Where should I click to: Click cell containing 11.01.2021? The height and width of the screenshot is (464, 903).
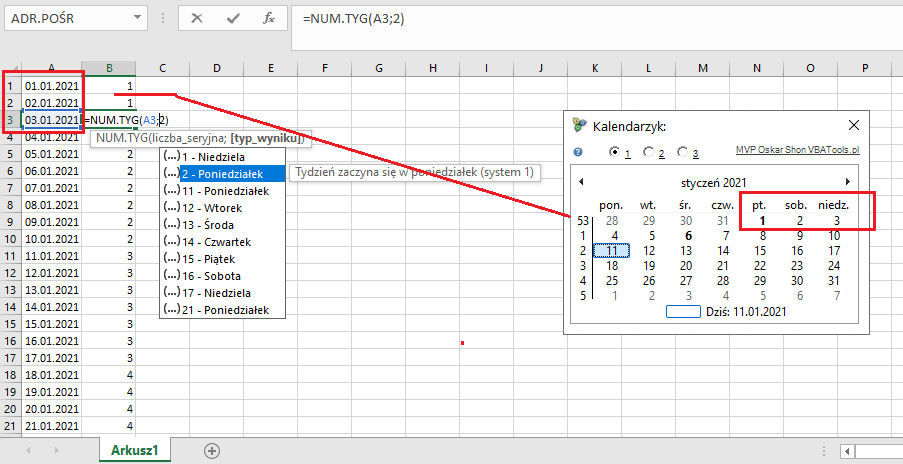point(51,256)
